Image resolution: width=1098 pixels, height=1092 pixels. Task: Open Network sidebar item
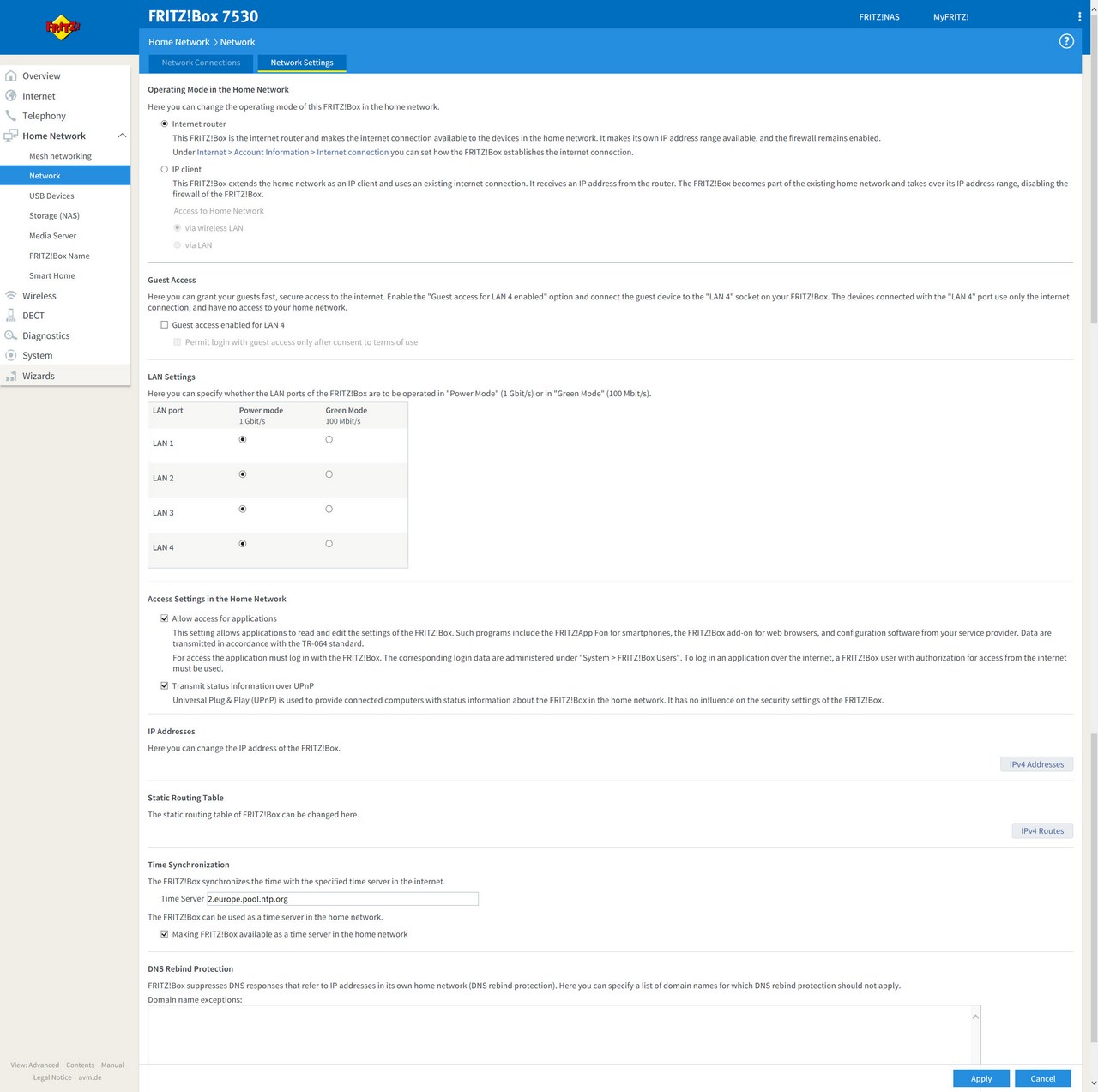pos(65,176)
